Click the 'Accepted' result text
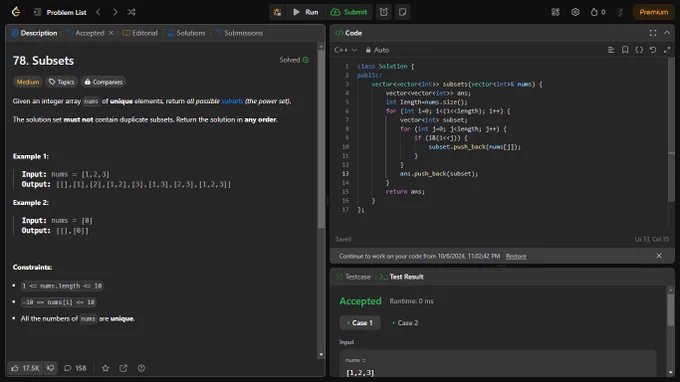Image resolution: width=680 pixels, height=382 pixels. (x=360, y=301)
